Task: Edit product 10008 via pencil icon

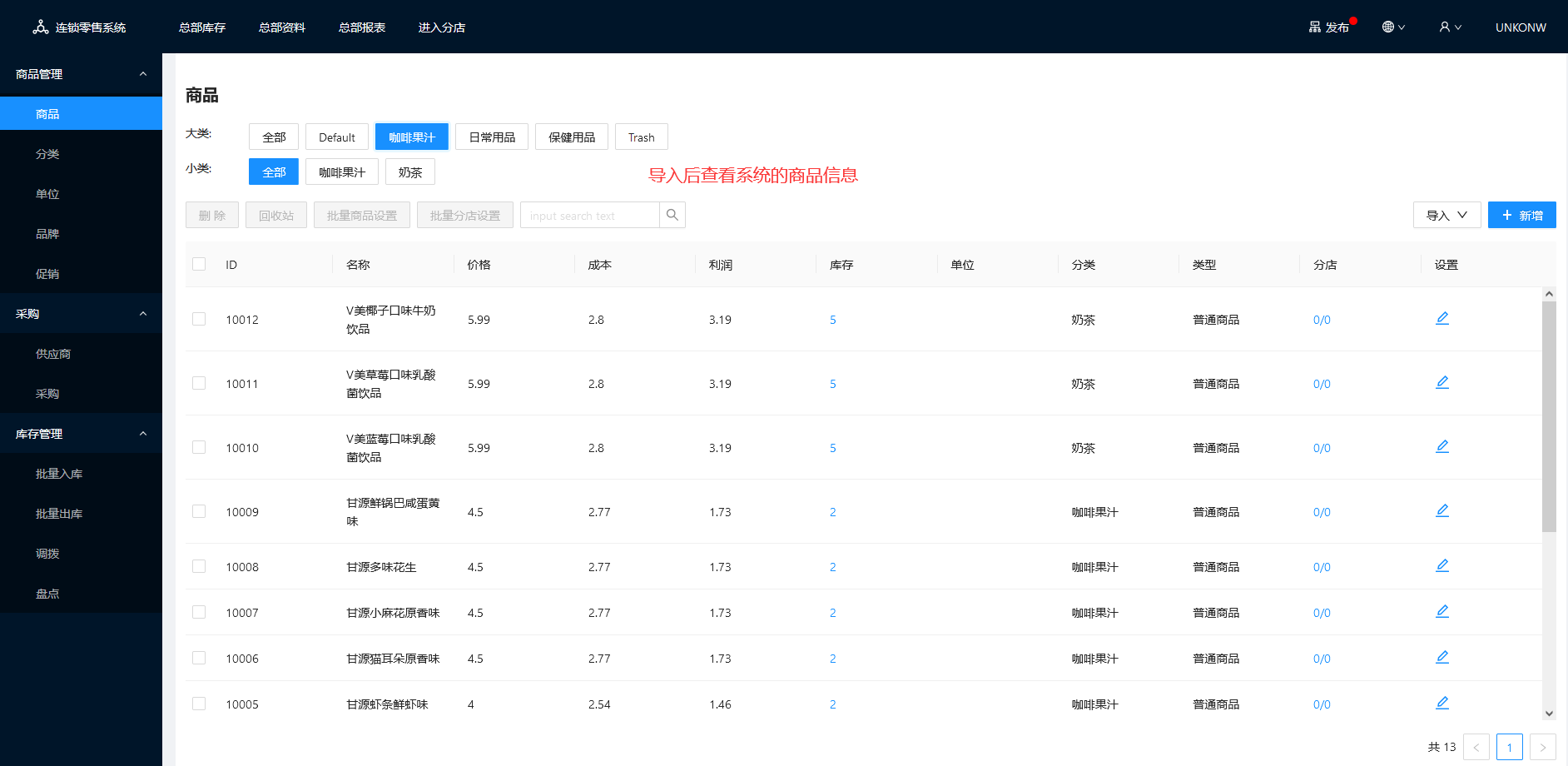Action: pos(1442,565)
